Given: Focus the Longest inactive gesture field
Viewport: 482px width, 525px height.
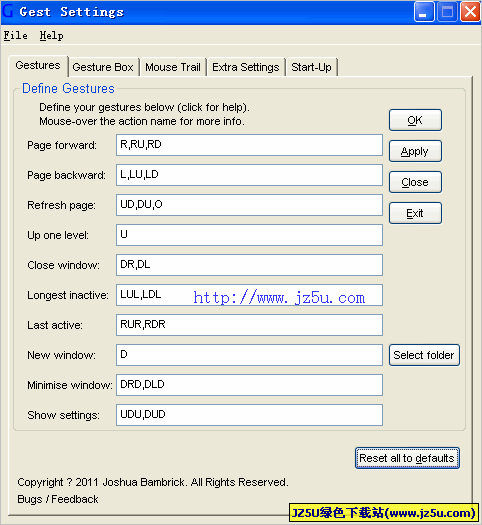Looking at the screenshot, I should [x=249, y=295].
